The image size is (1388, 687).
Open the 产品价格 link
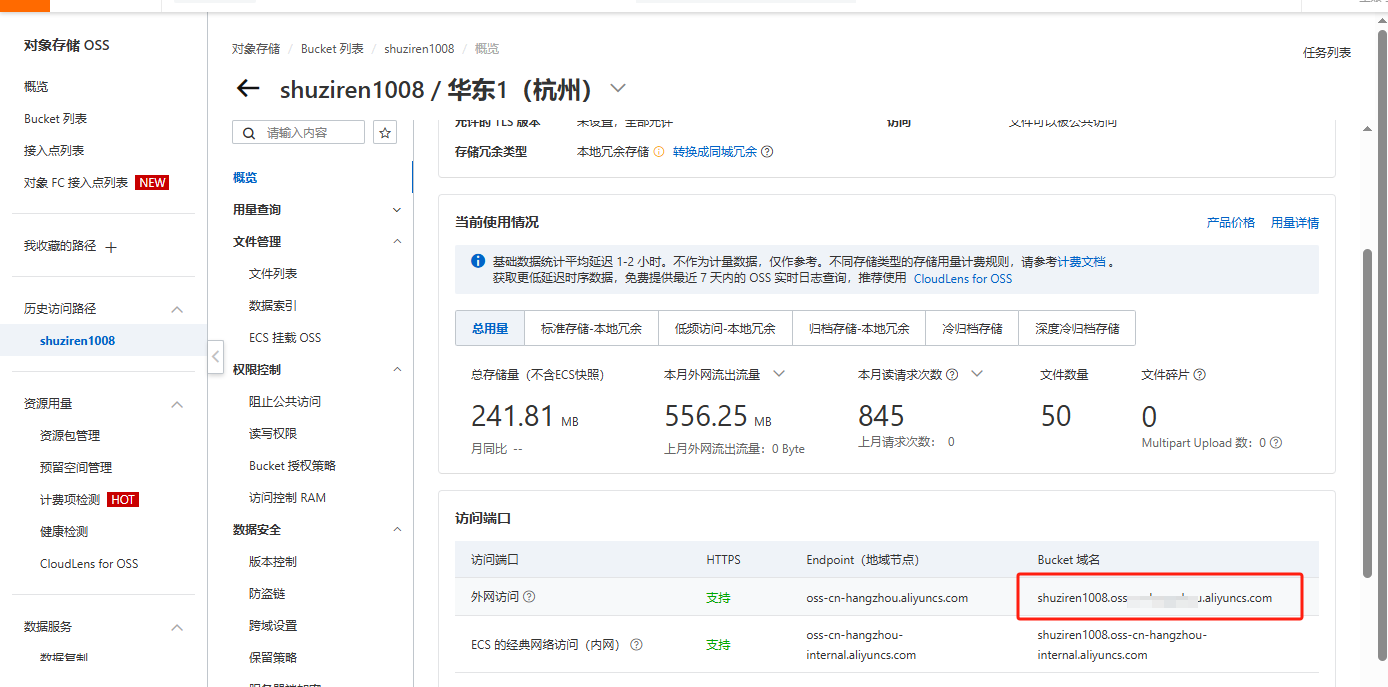pyautogui.click(x=1231, y=223)
